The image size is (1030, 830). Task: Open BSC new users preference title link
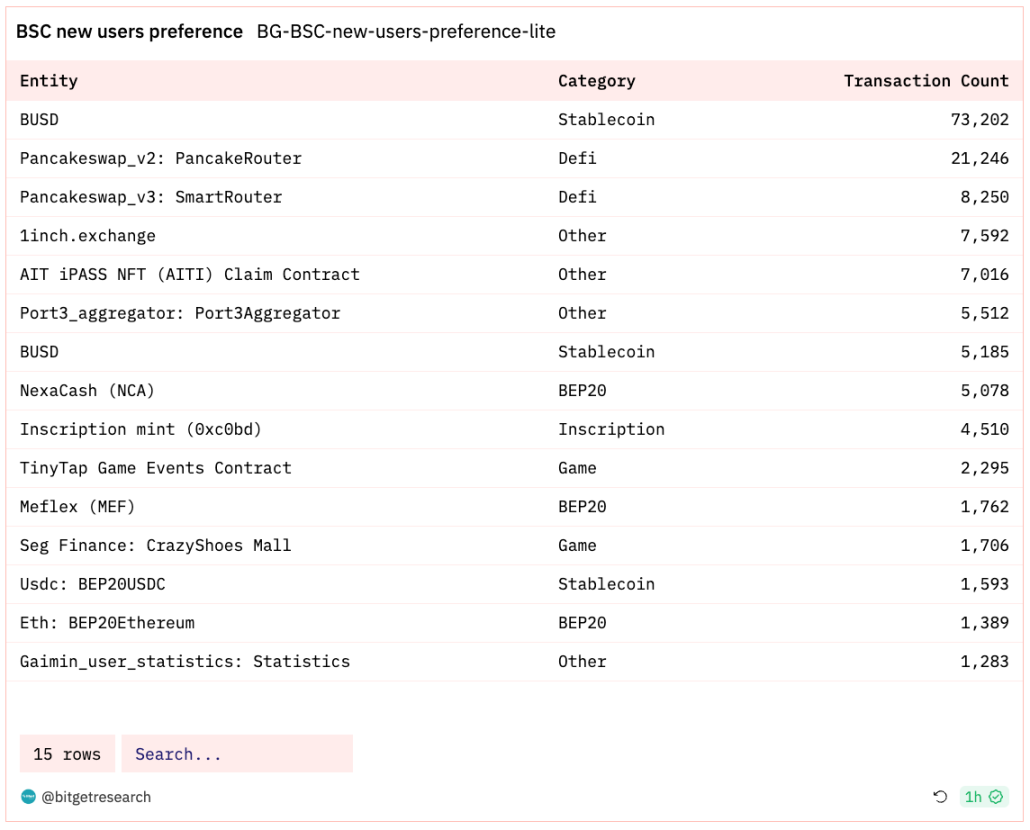[129, 32]
